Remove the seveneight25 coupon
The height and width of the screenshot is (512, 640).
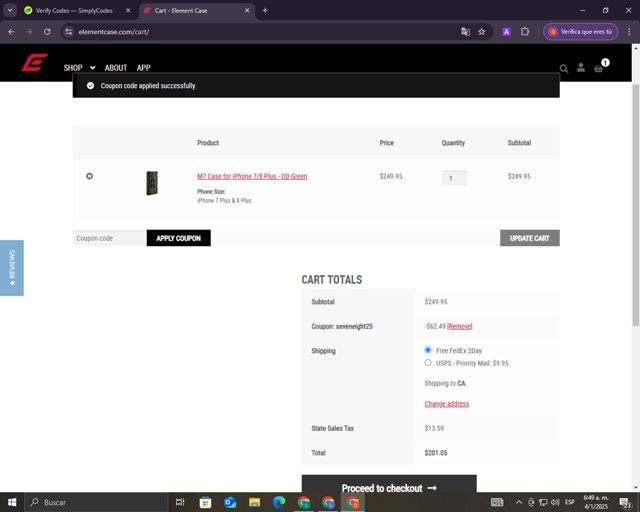tap(460, 326)
